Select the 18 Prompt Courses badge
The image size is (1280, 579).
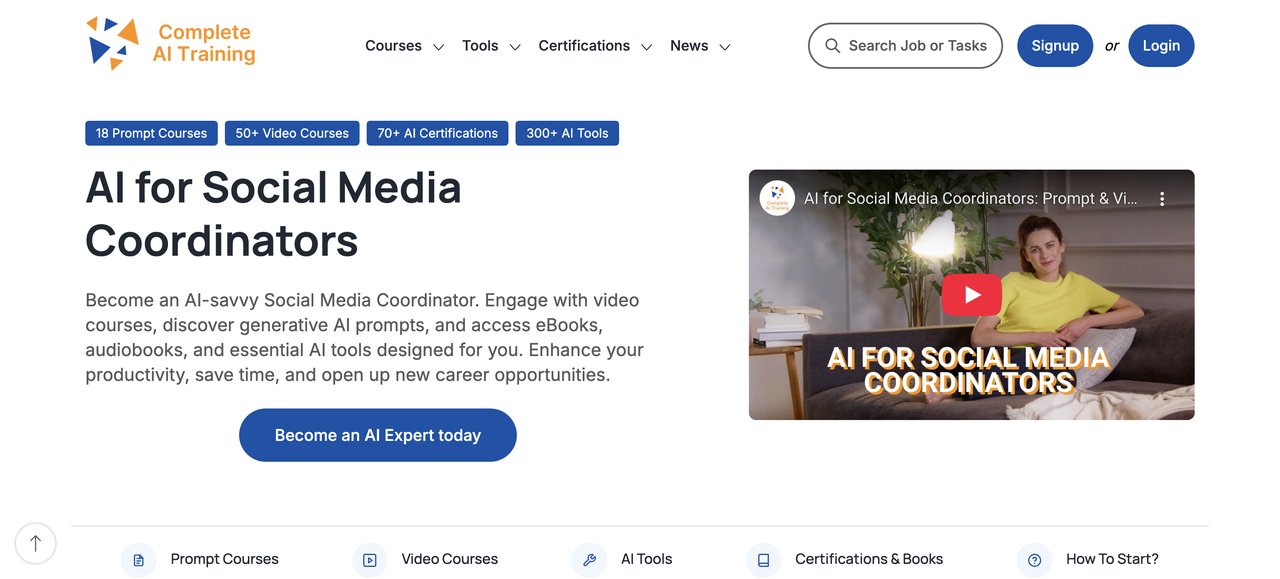coord(151,133)
